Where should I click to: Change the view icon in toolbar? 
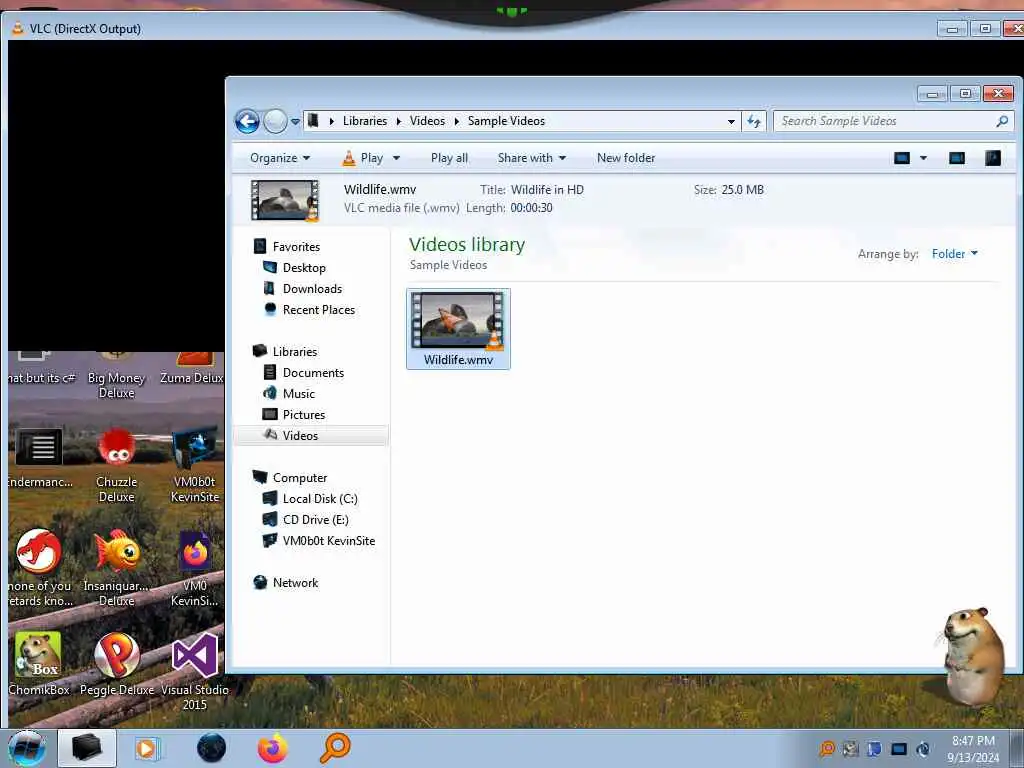[x=901, y=158]
